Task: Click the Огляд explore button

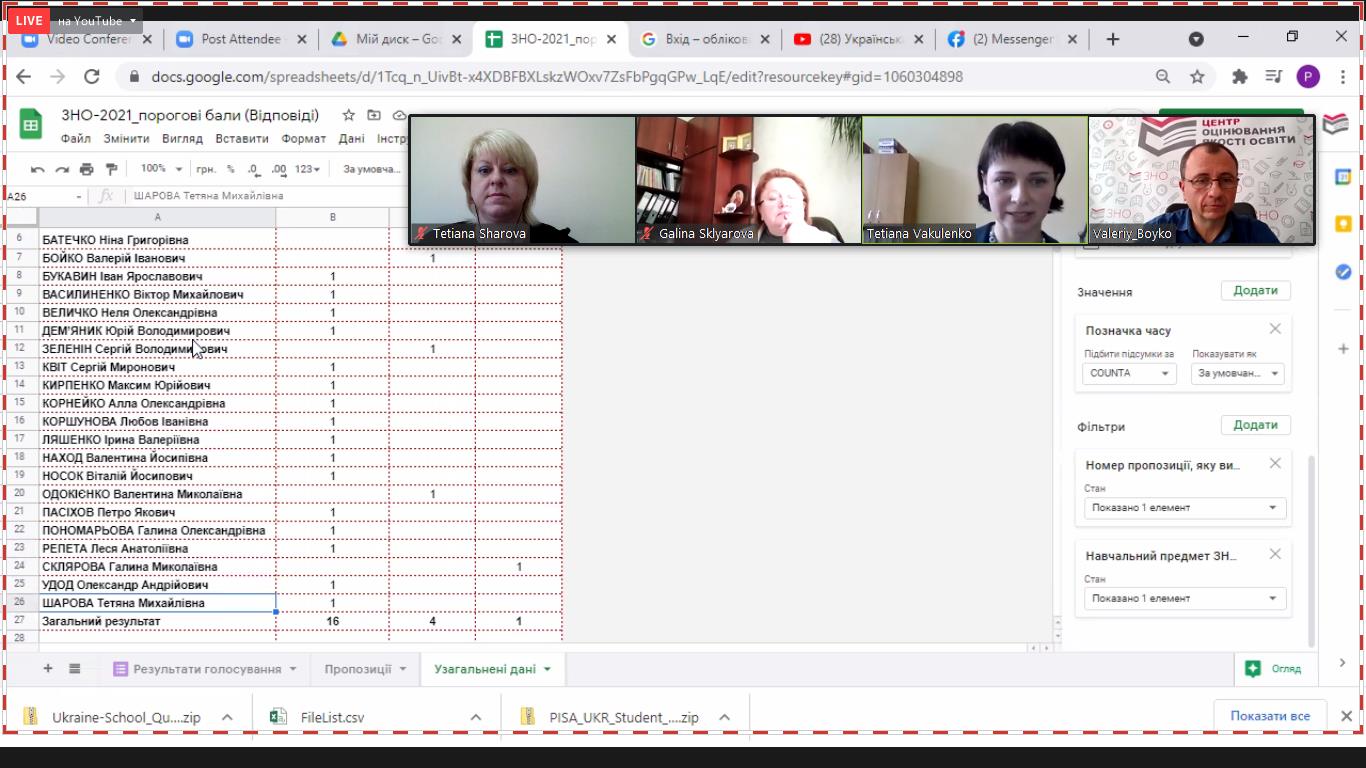Action: [x=1274, y=668]
